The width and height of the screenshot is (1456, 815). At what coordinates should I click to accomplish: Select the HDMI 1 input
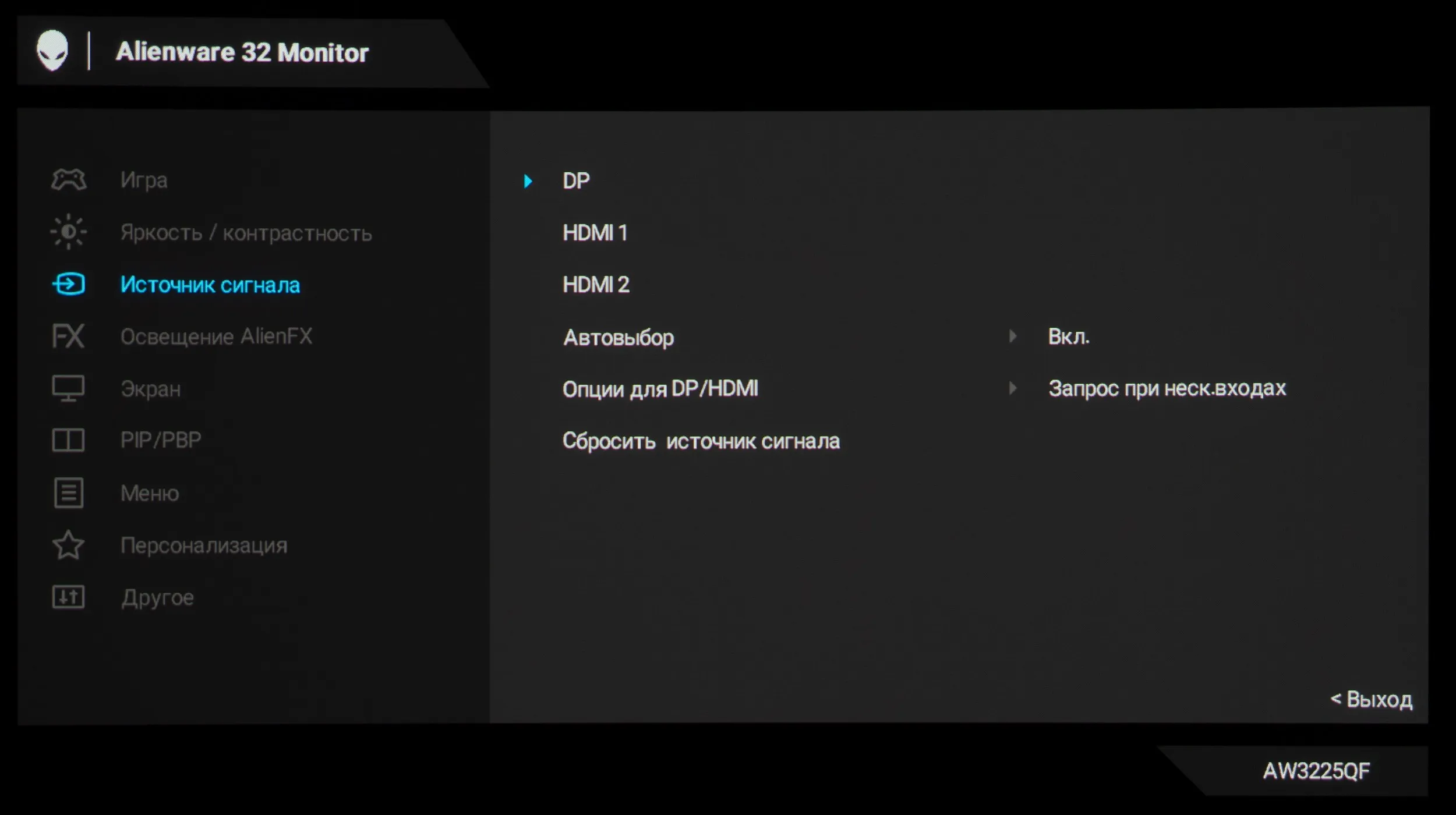(595, 233)
